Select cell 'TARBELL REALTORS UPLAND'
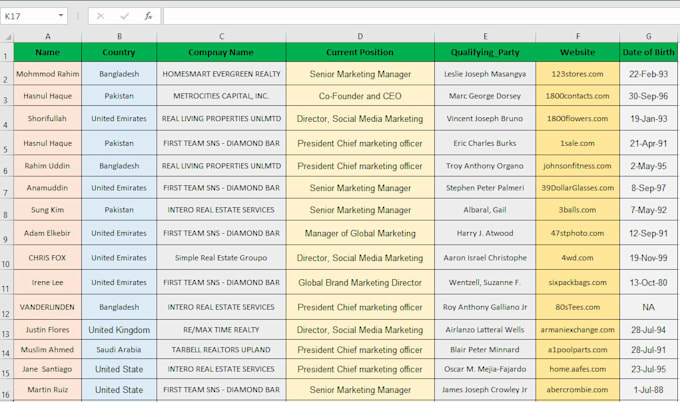The width and height of the screenshot is (680, 403). (222, 350)
